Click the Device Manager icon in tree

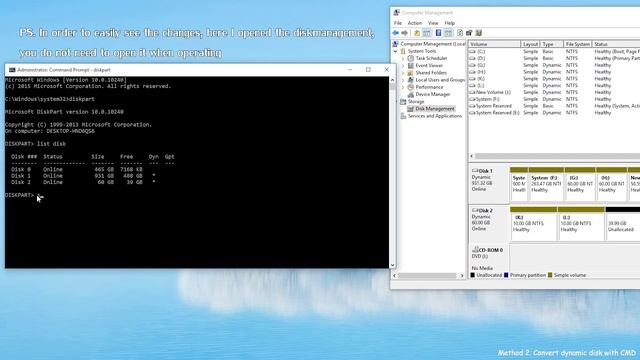coord(411,94)
